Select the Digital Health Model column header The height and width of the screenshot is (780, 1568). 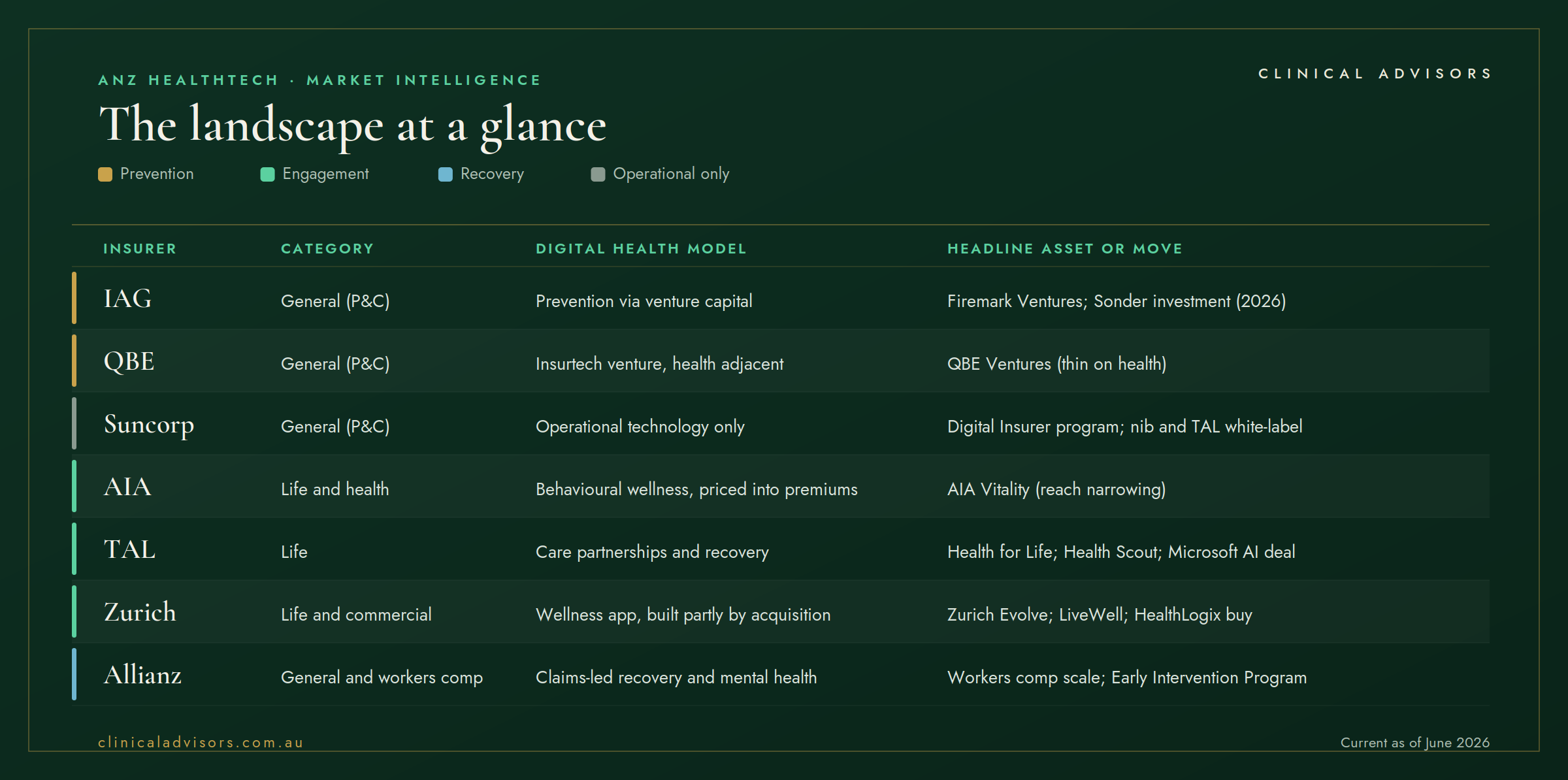[x=641, y=249]
